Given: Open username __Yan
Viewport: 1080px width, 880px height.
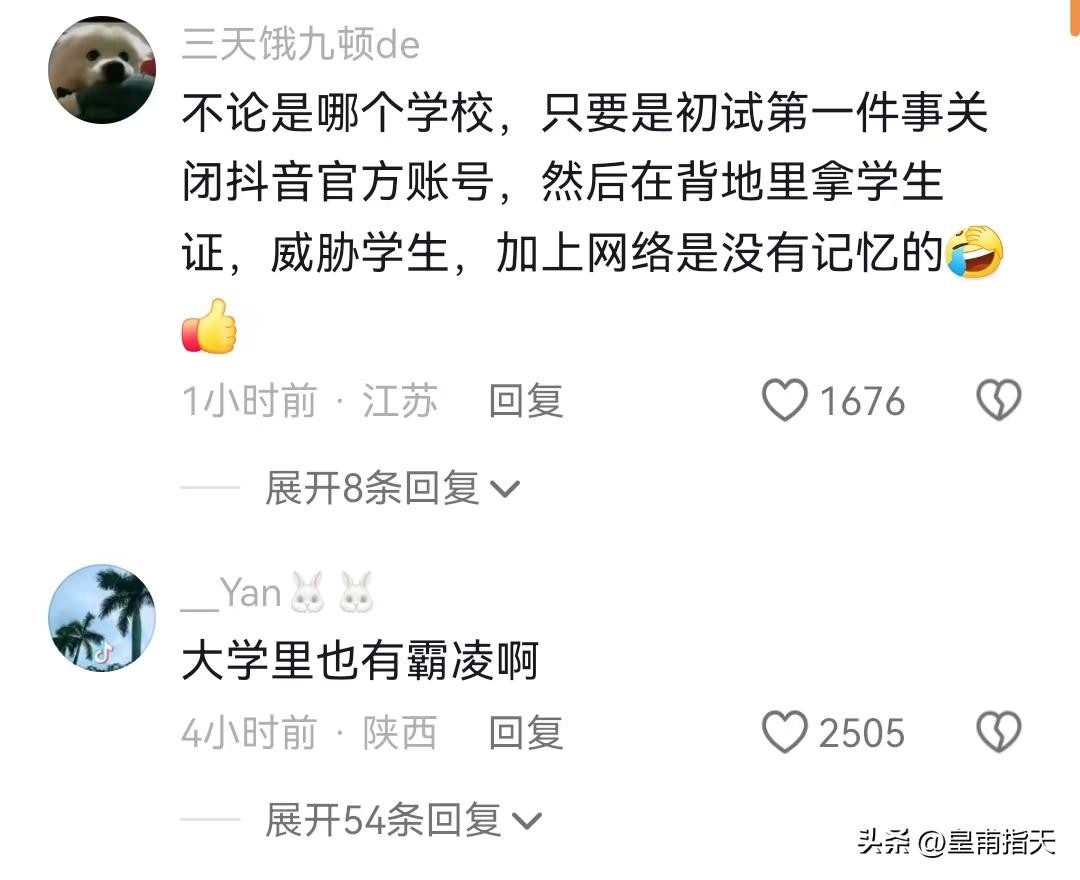Looking at the screenshot, I should [x=231, y=593].
